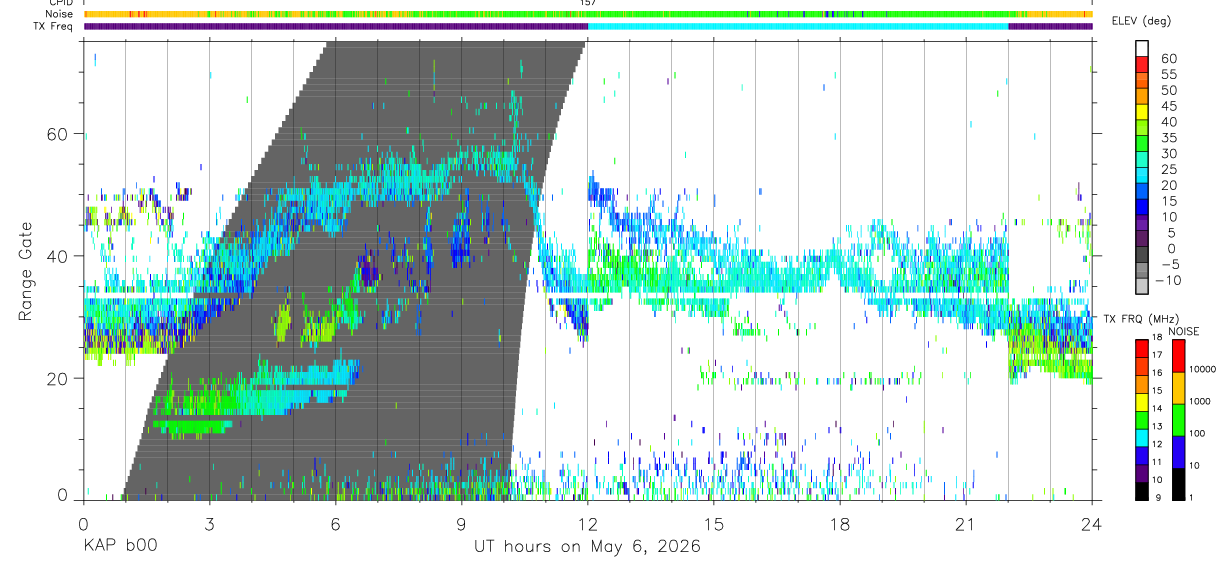Click x-axis tick label '6'

pos(335,524)
